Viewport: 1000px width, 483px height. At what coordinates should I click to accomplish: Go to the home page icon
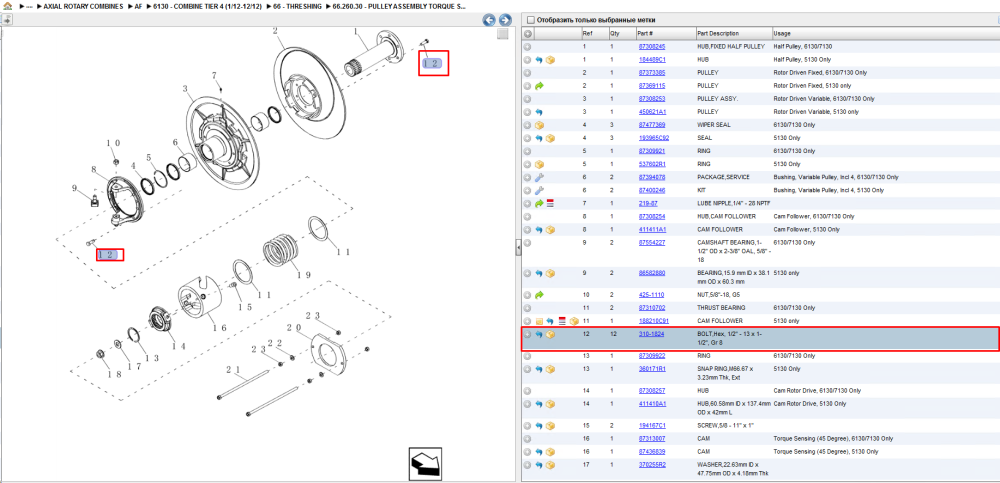(x=8, y=5)
